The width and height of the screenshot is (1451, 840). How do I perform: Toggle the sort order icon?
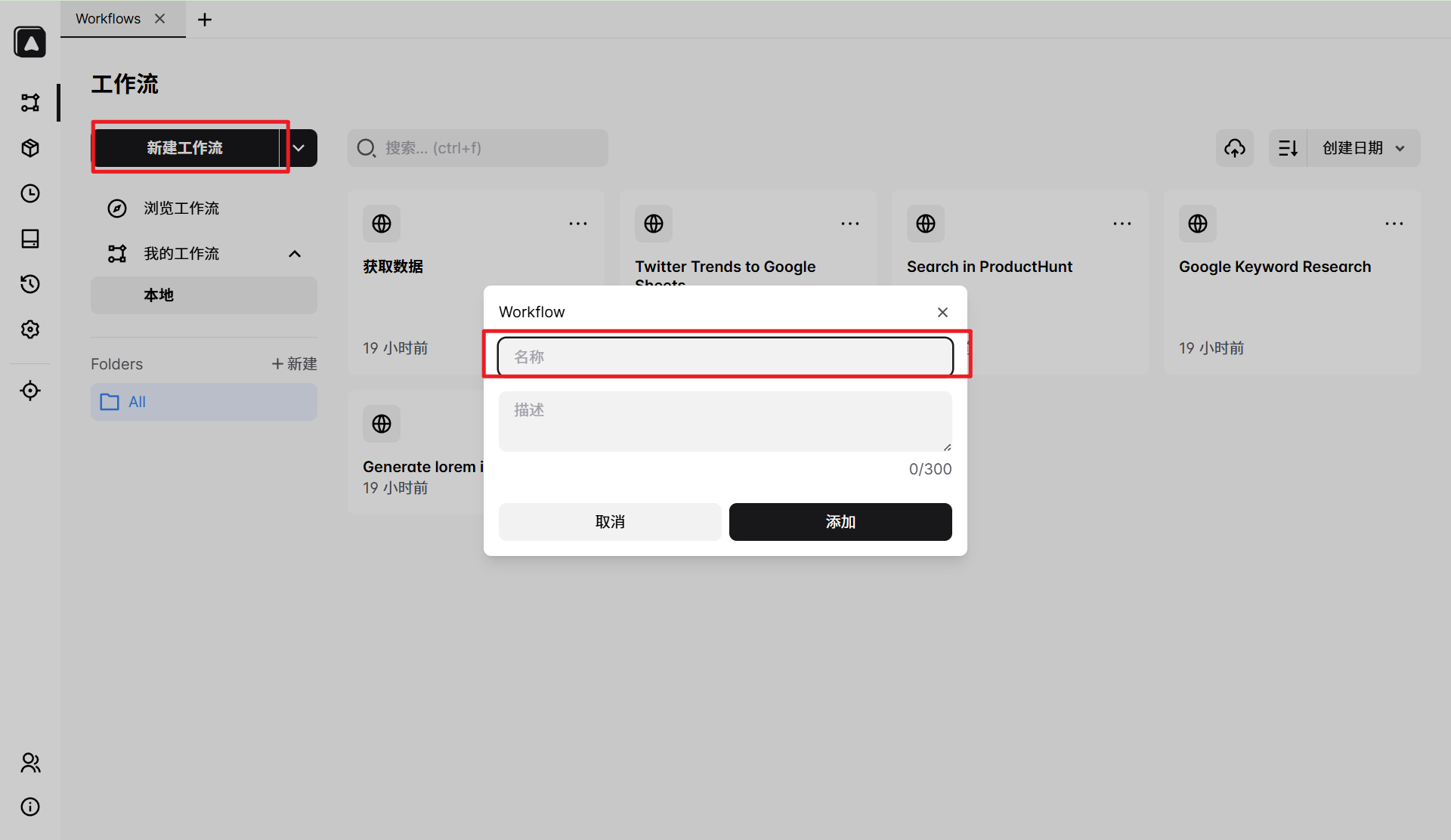[1288, 148]
